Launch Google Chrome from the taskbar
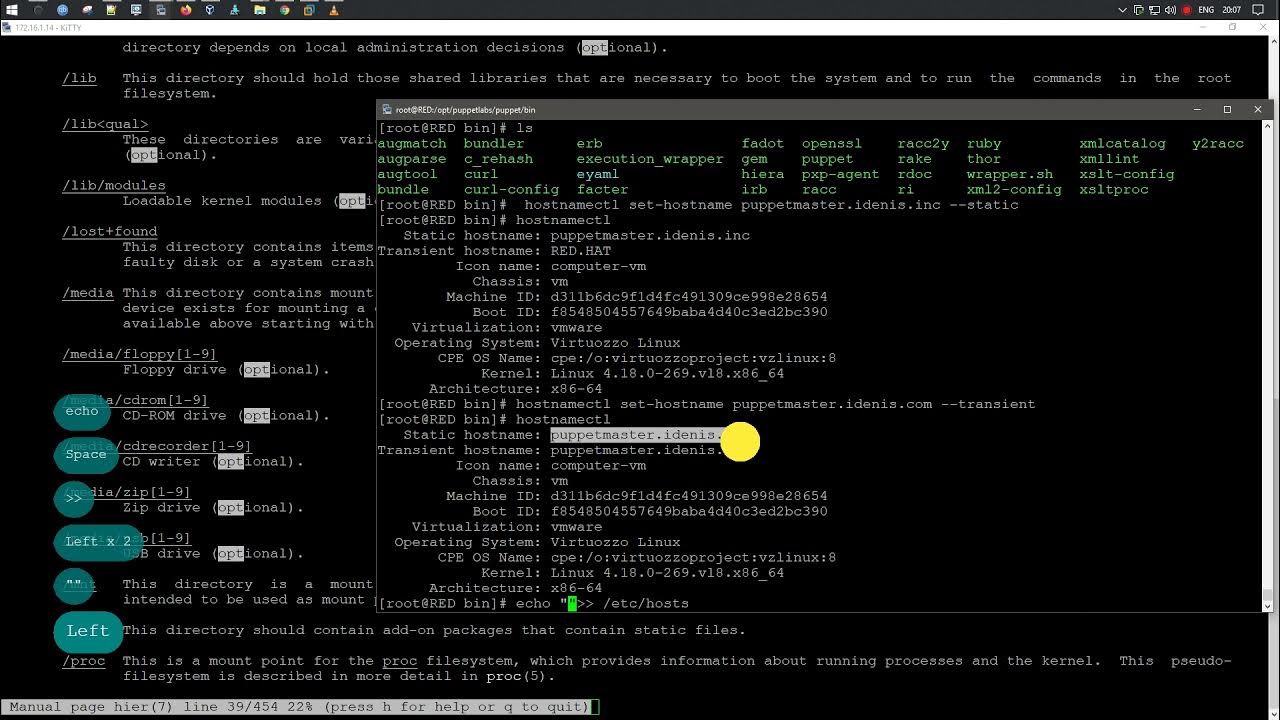 tap(284, 10)
